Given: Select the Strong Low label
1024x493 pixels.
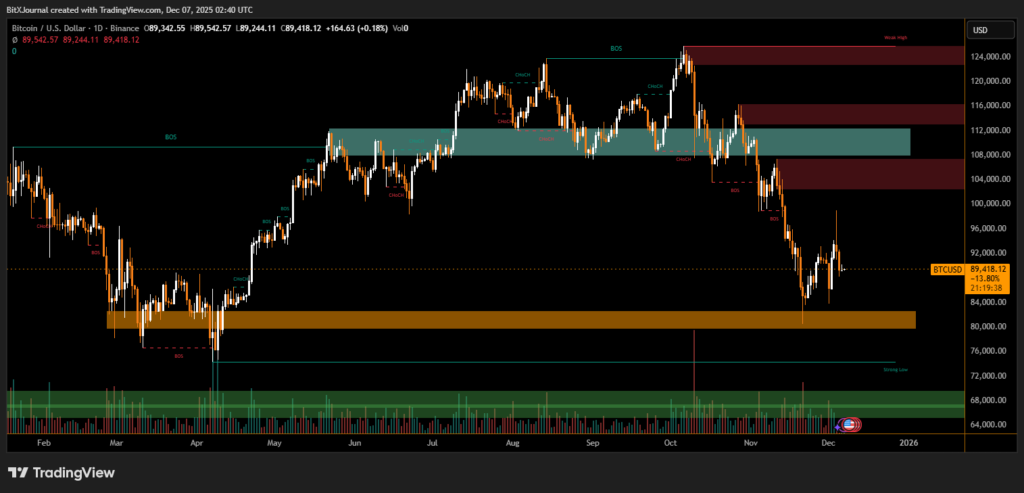Looking at the screenshot, I should point(895,369).
